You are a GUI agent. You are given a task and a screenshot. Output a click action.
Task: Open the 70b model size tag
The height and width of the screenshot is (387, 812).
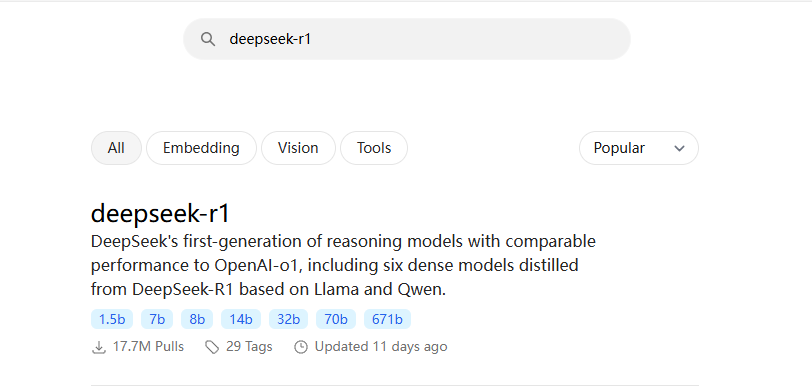pos(336,319)
